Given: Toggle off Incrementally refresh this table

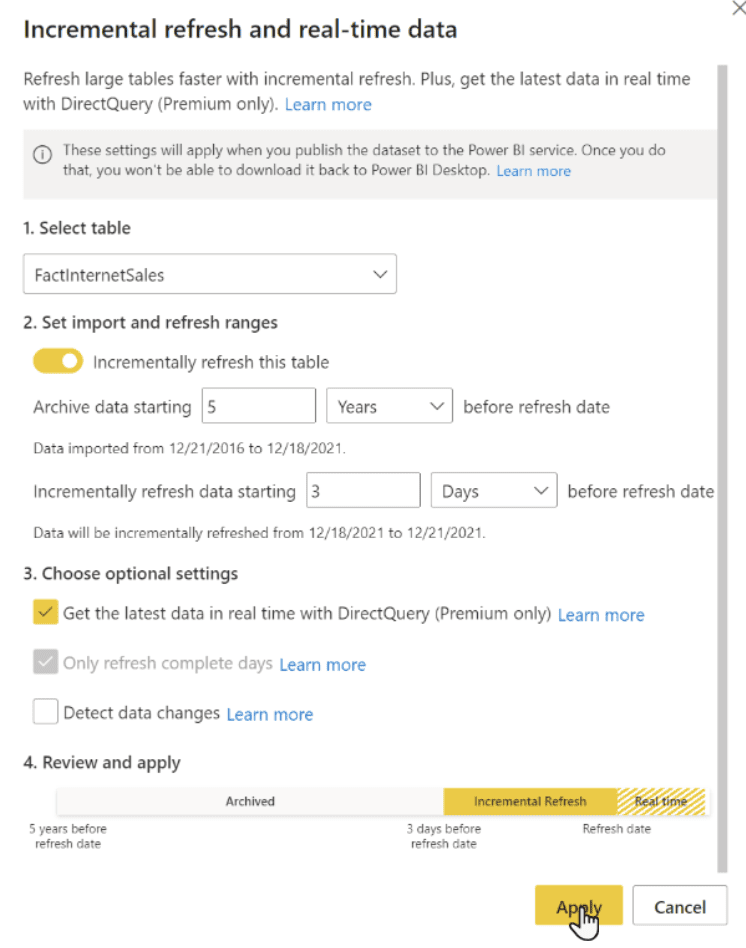Looking at the screenshot, I should tap(58, 362).
